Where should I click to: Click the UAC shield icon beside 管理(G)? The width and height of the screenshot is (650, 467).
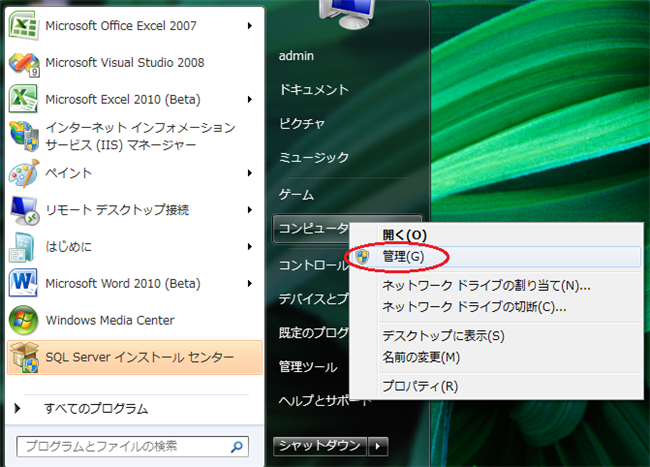pyautogui.click(x=362, y=257)
